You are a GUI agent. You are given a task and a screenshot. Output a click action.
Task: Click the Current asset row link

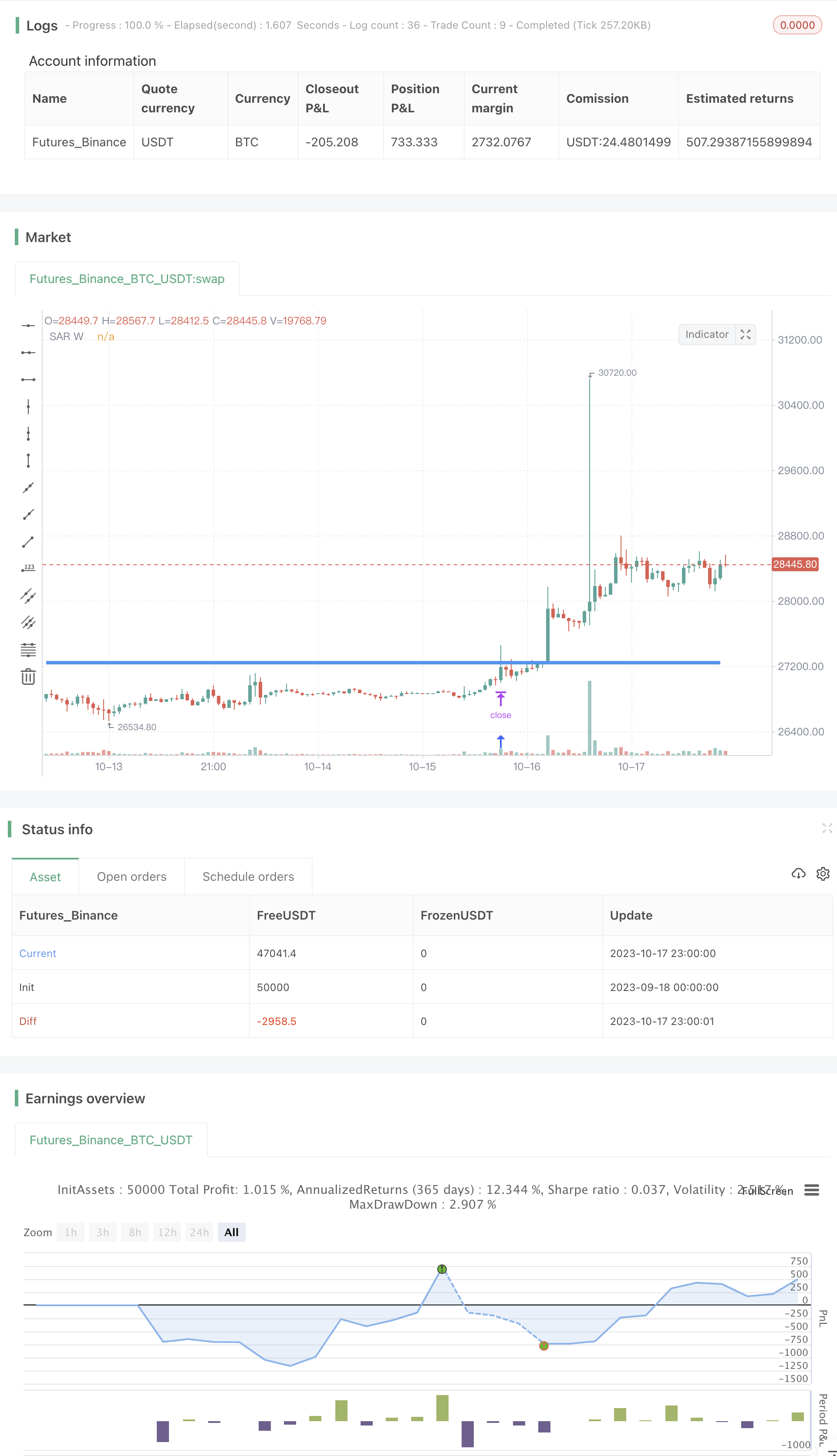(x=37, y=953)
